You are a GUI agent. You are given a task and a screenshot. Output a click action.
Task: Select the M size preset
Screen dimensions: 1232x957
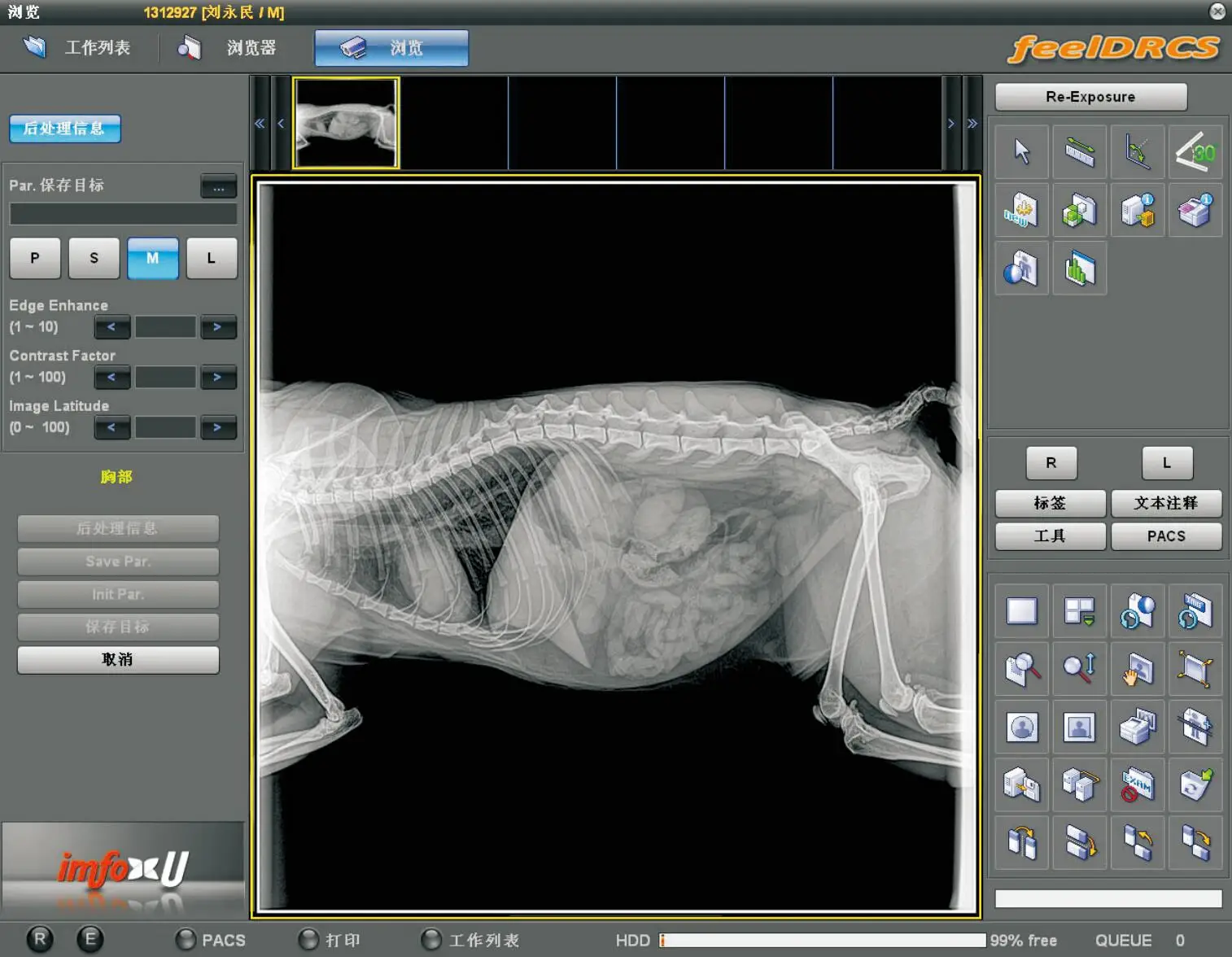pos(152,259)
